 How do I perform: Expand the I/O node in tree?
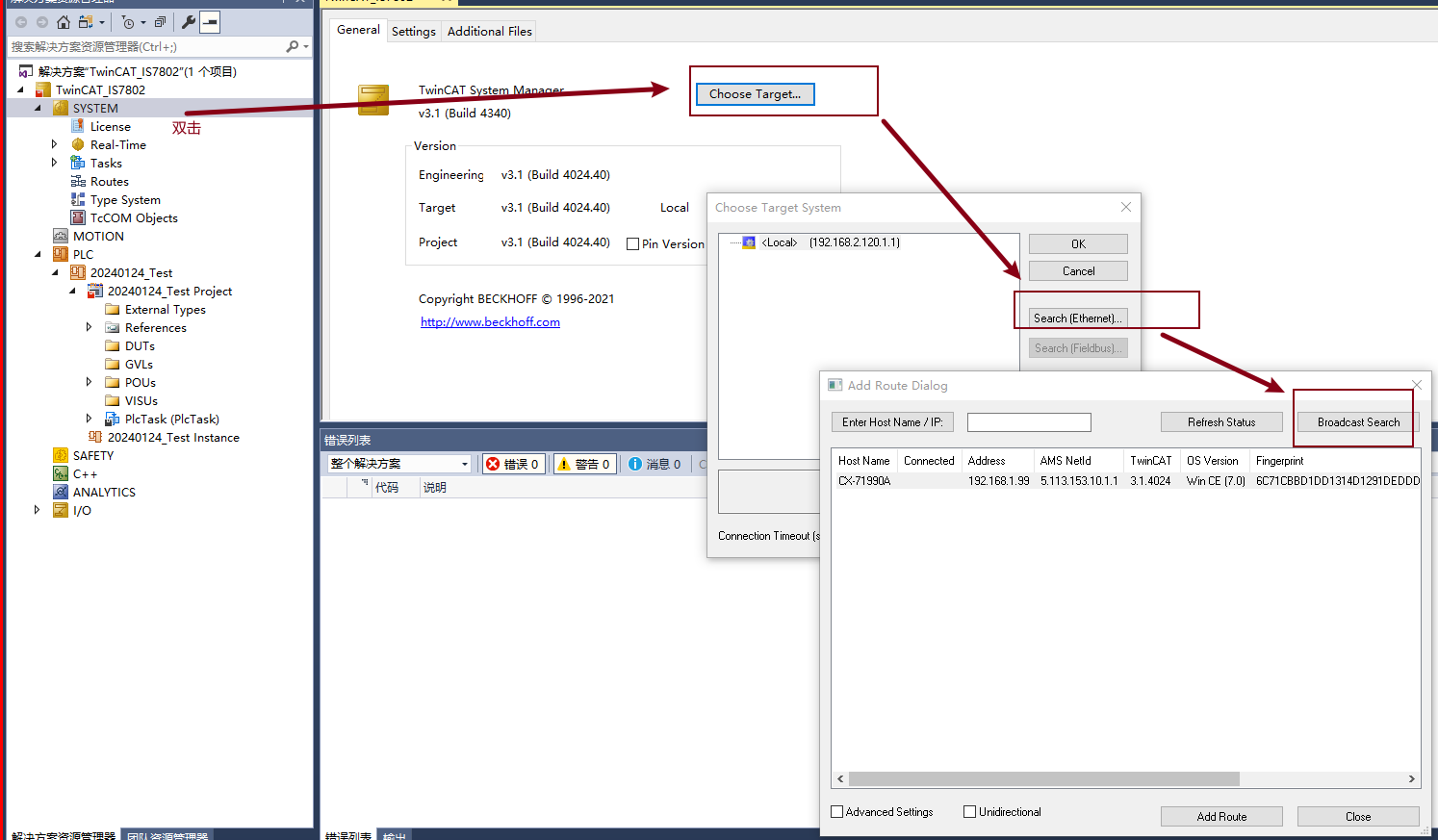pyautogui.click(x=38, y=510)
